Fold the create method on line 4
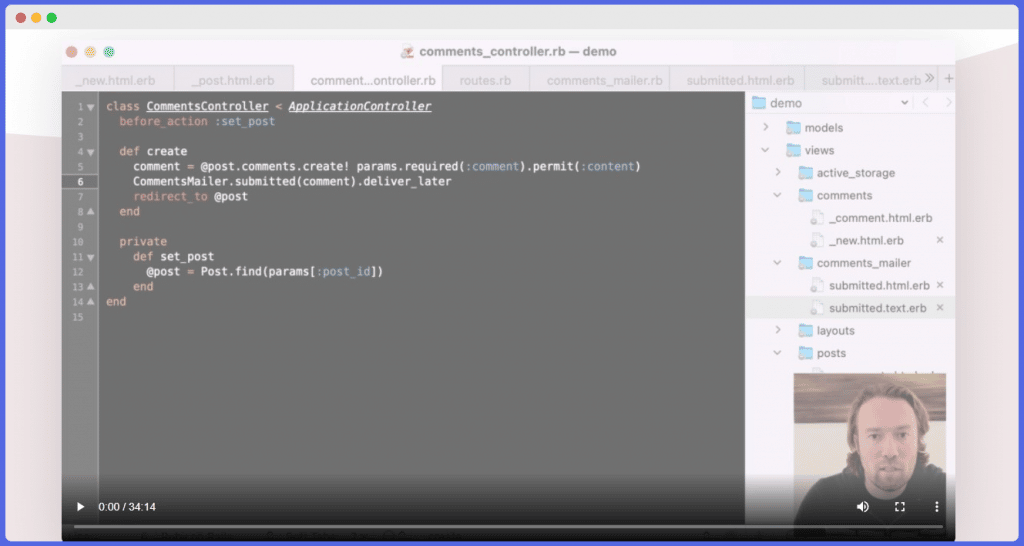 pyautogui.click(x=91, y=152)
